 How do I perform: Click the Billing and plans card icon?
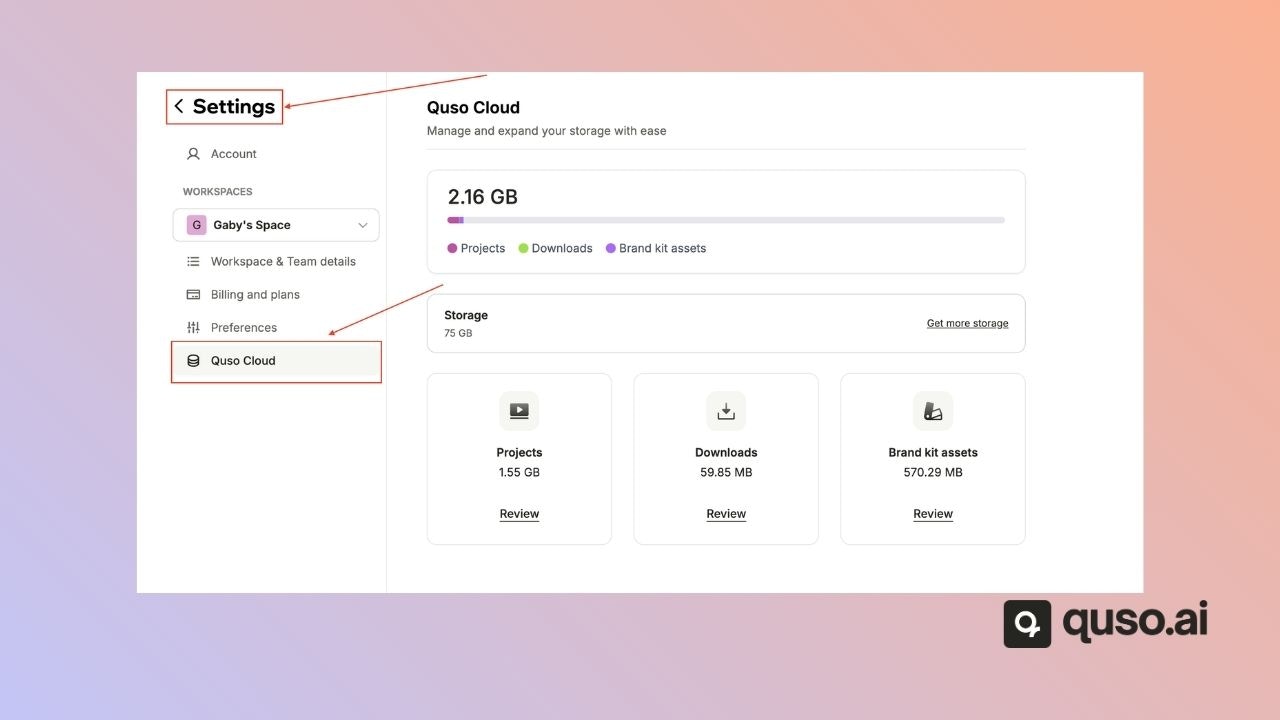[193, 294]
